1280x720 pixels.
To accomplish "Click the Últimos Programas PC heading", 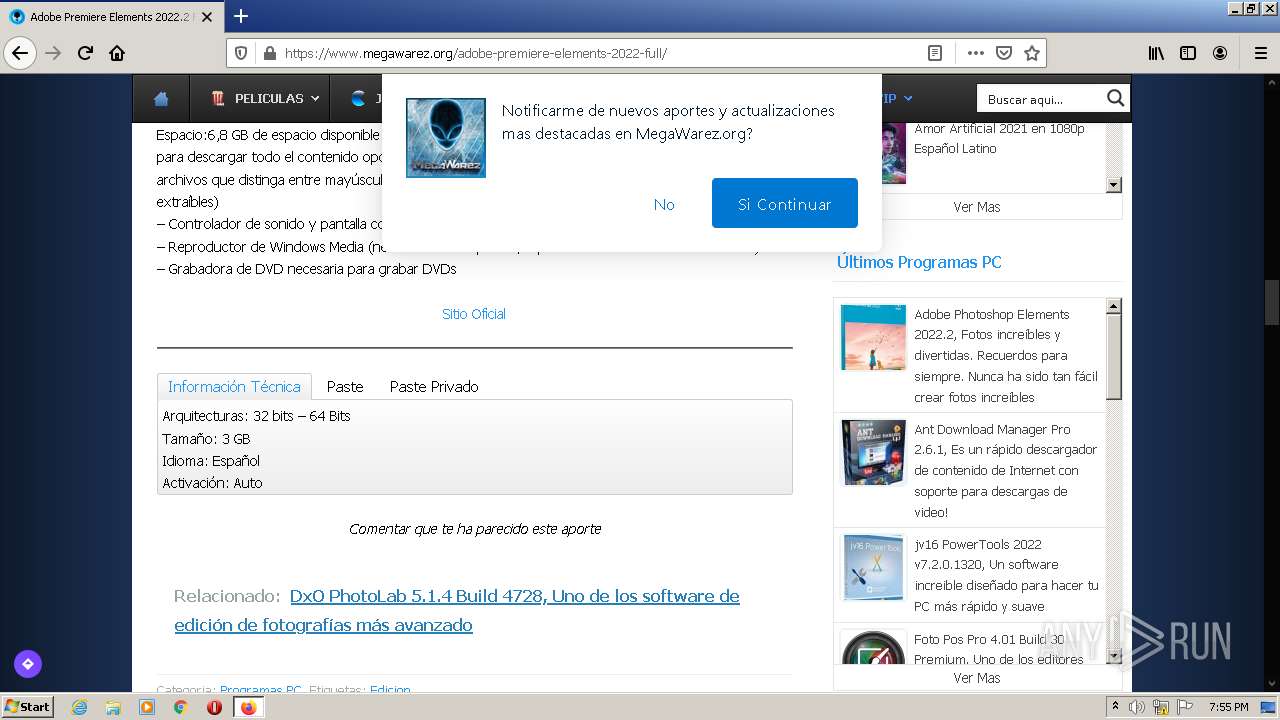I will coord(919,262).
